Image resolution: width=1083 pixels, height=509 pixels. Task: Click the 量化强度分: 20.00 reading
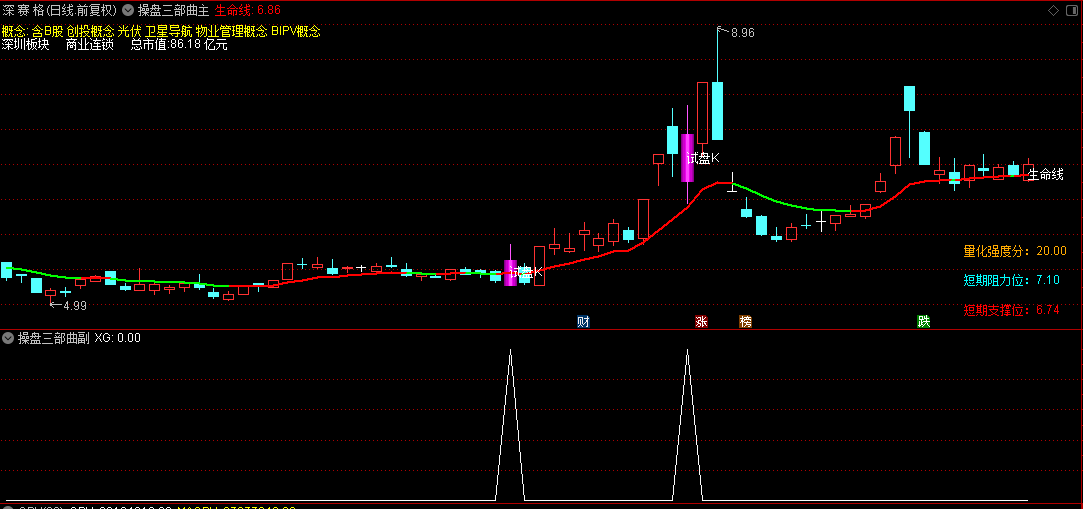click(x=1015, y=251)
